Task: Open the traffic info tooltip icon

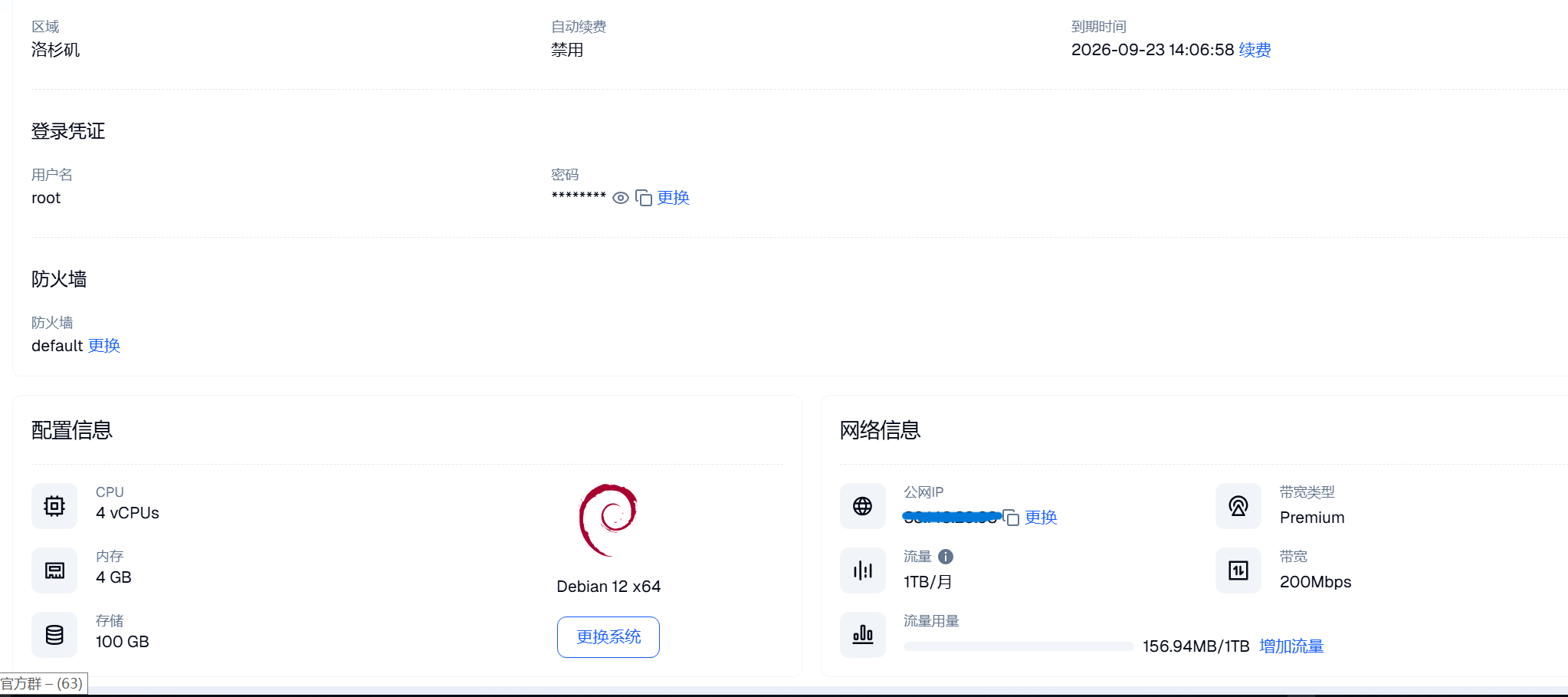Action: (946, 557)
